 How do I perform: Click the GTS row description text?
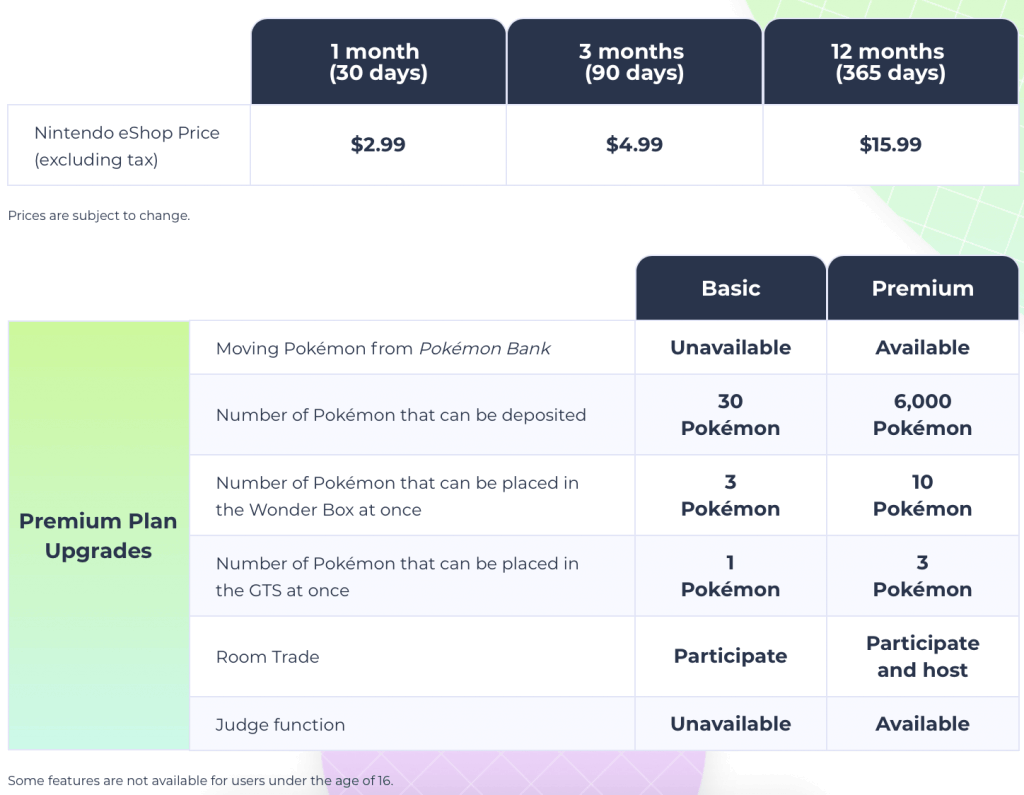click(397, 576)
